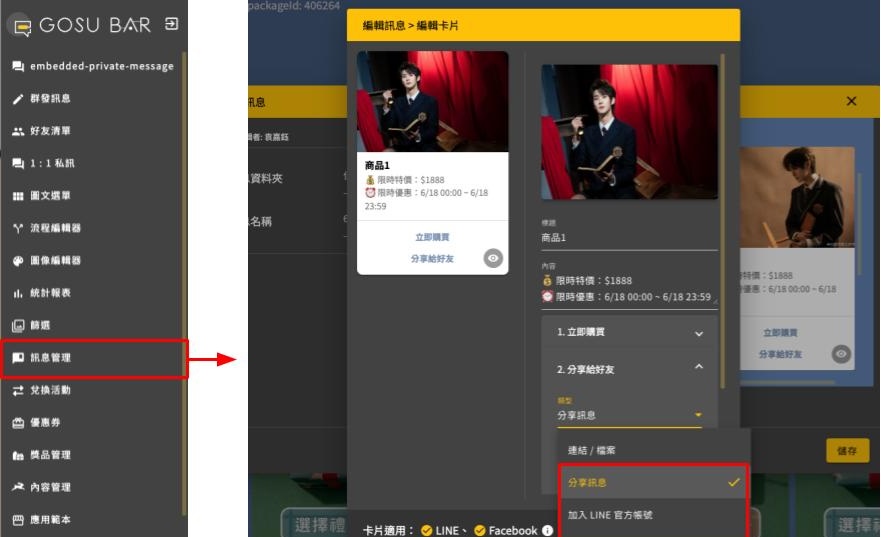
Task: Click the card image in the edit panel
Action: tap(629, 132)
